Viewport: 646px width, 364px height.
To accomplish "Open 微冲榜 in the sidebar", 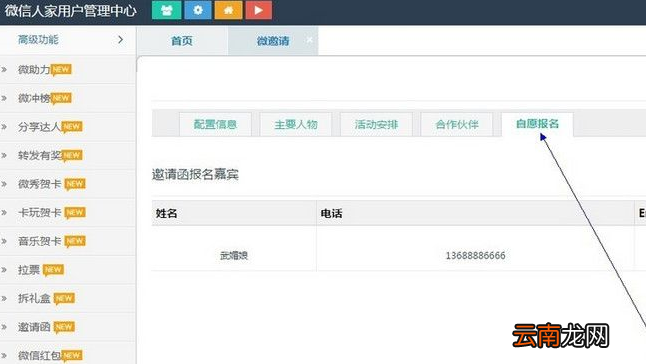I will (x=34, y=98).
